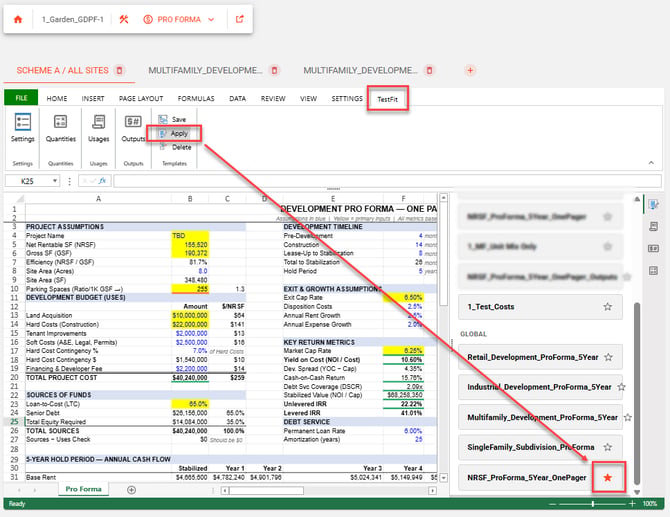Viewport: 670px width, 517px height.
Task: Open Outputs ribbon icon
Action: [133, 128]
